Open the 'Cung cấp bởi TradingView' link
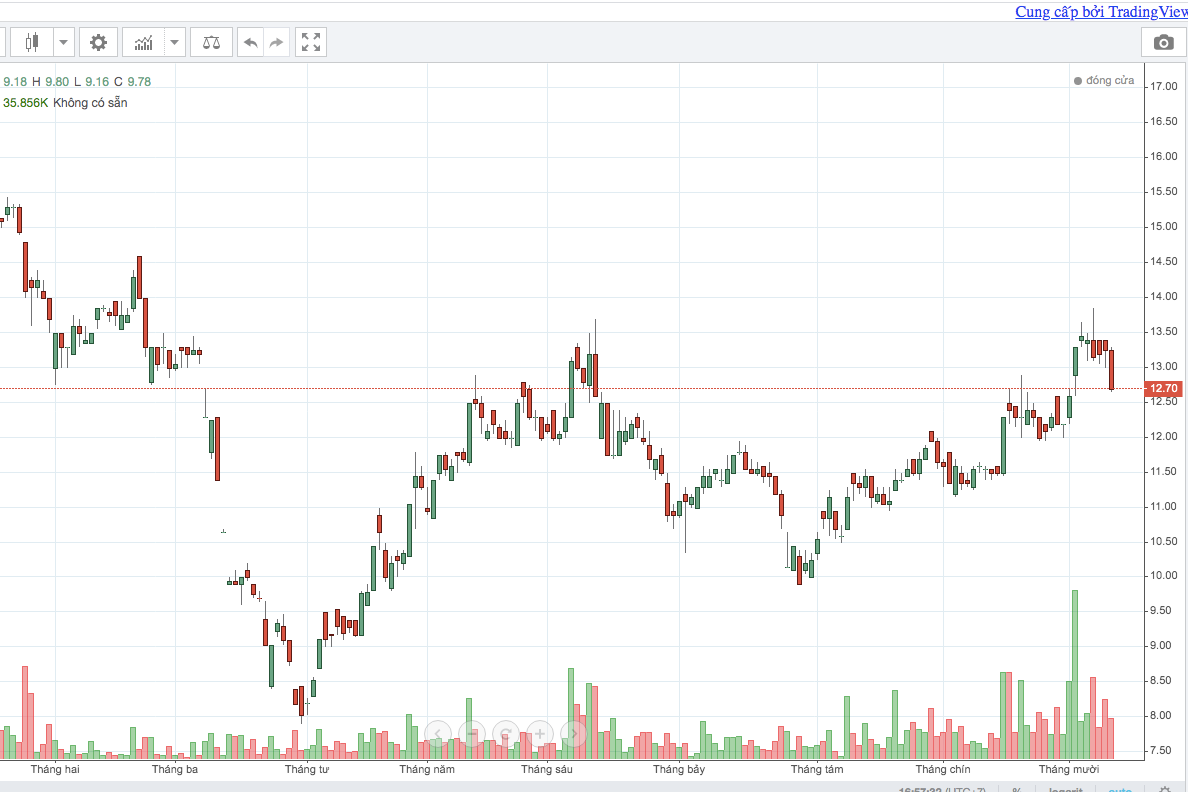Screen dimensions: 1188x792 coord(1101,11)
